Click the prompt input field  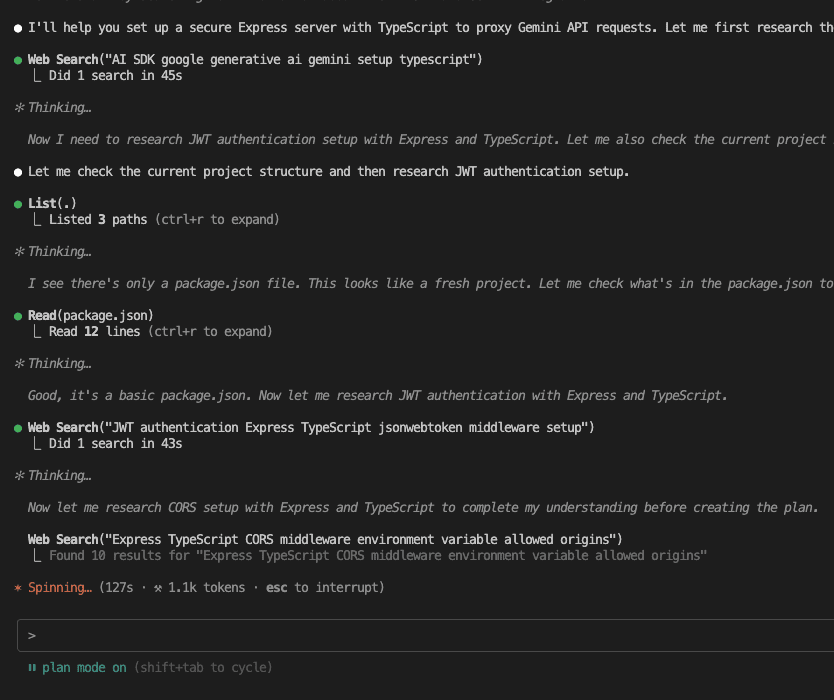click(426, 636)
